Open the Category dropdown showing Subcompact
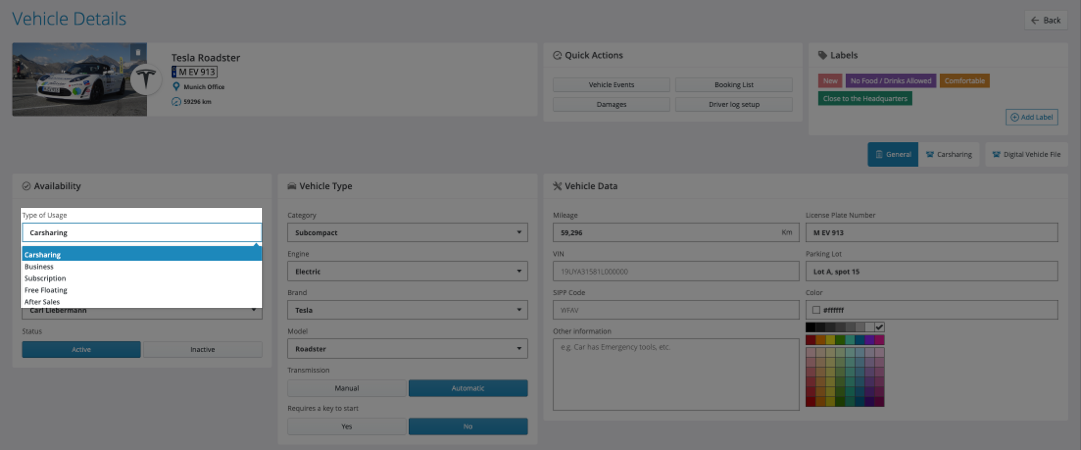Viewport: 1081px width, 450px height. 407,232
